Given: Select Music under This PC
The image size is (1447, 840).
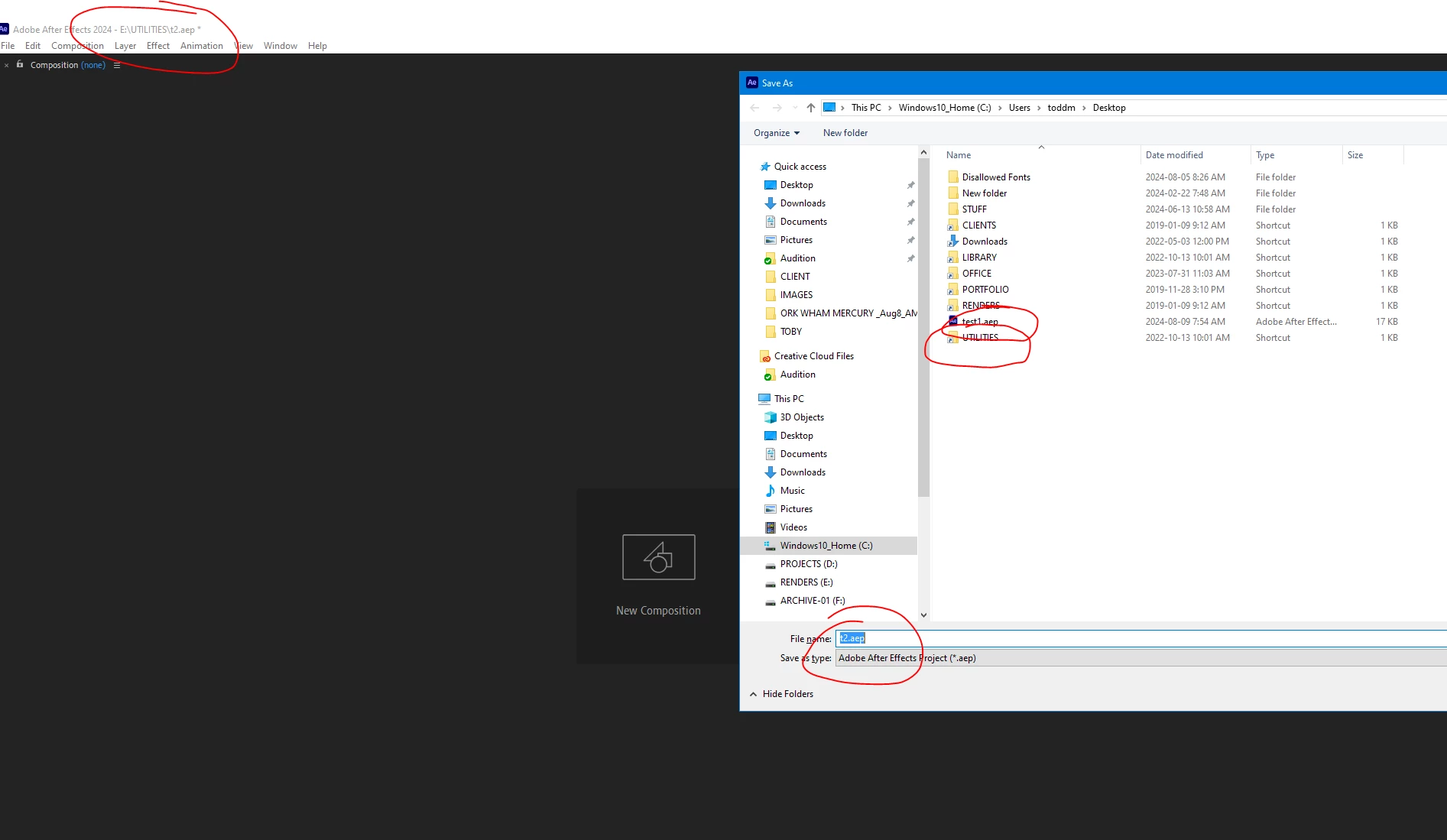Looking at the screenshot, I should click(x=792, y=491).
